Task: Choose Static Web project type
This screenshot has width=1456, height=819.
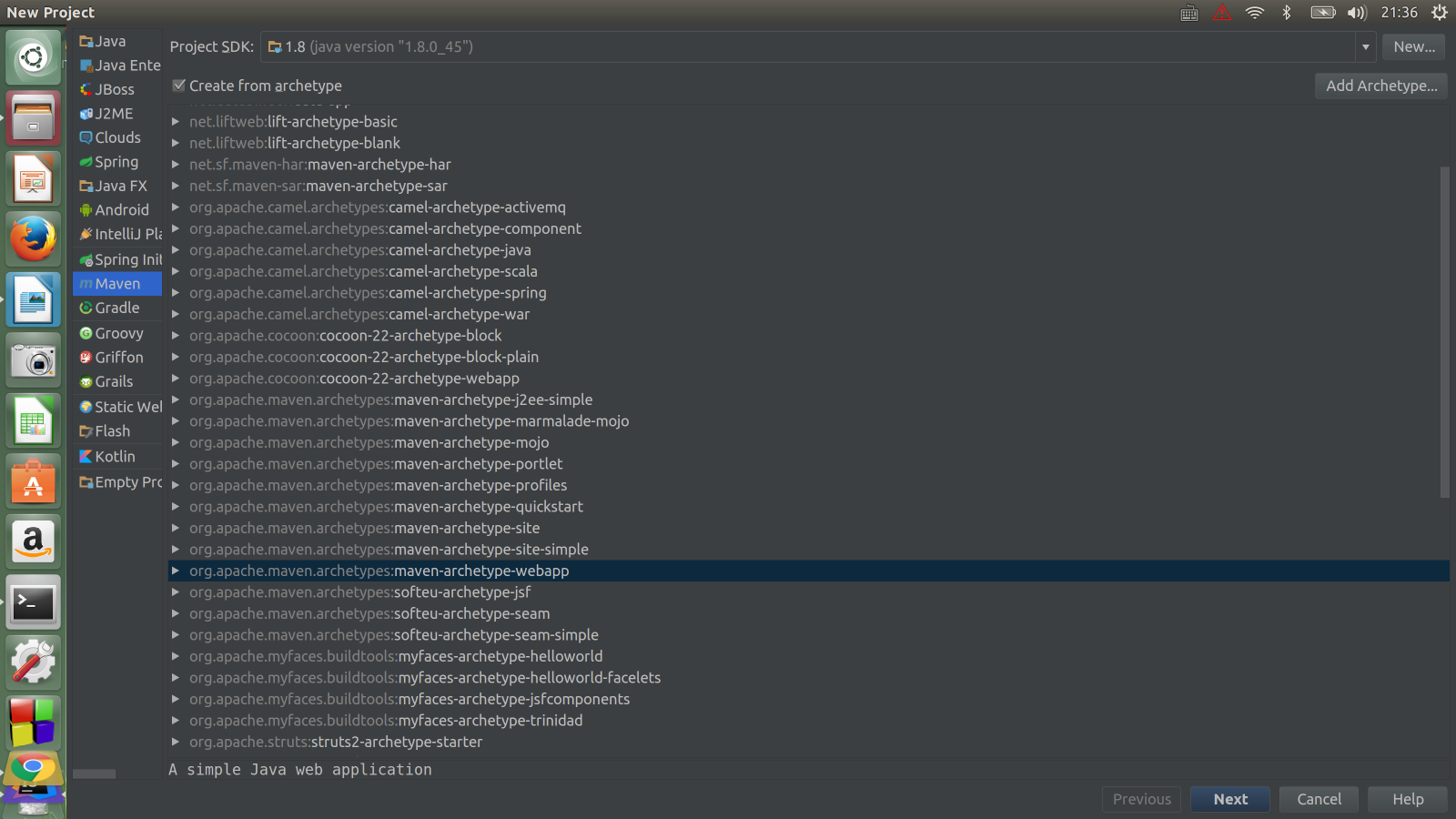Action: click(x=117, y=407)
